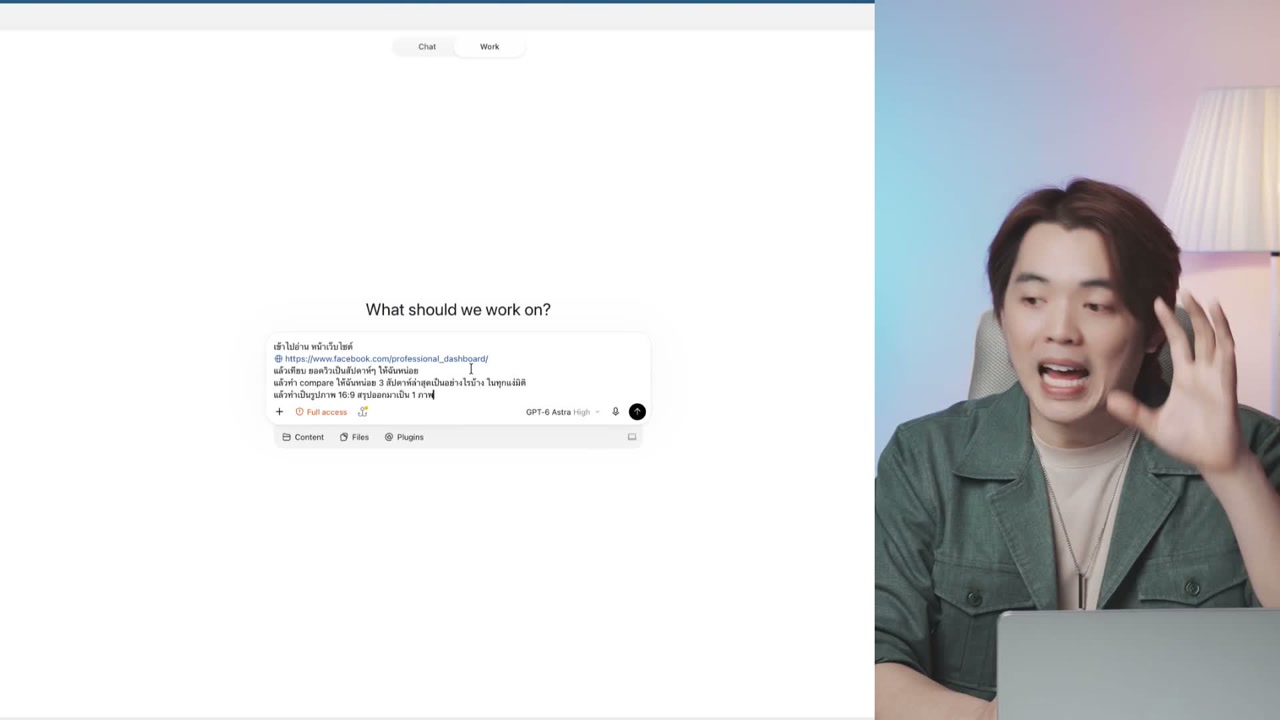
Task: Open the Plugins option below the prompt
Action: click(404, 437)
